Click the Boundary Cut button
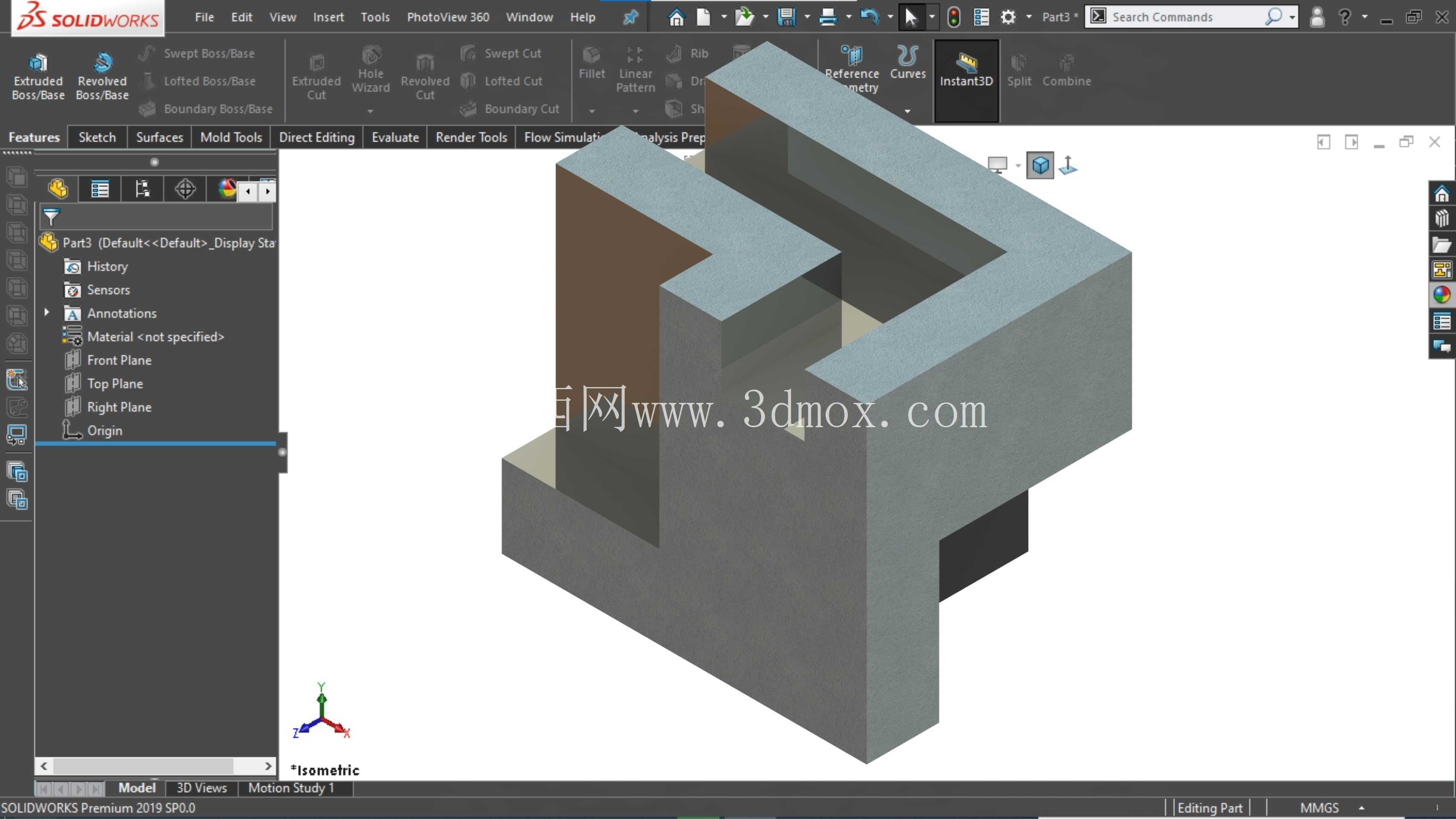 pos(509,109)
